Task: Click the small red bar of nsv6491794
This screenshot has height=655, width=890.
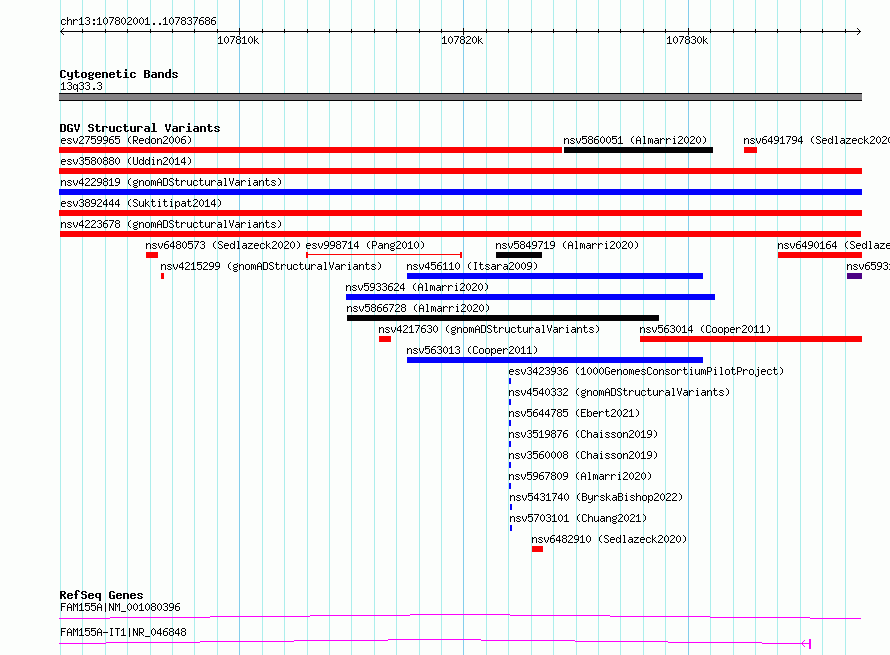Action: click(x=750, y=150)
